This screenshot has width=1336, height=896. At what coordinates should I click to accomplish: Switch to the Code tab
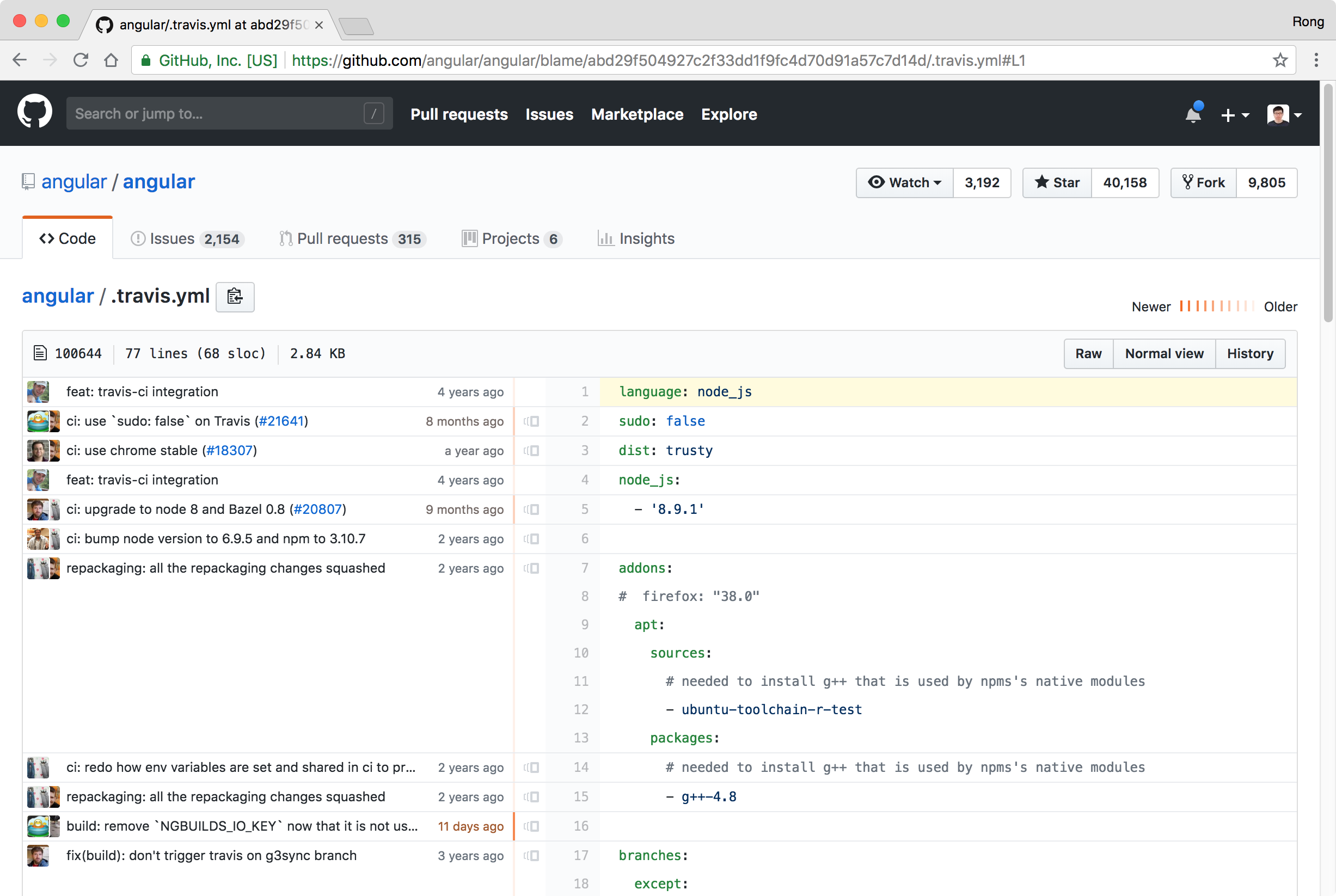68,238
